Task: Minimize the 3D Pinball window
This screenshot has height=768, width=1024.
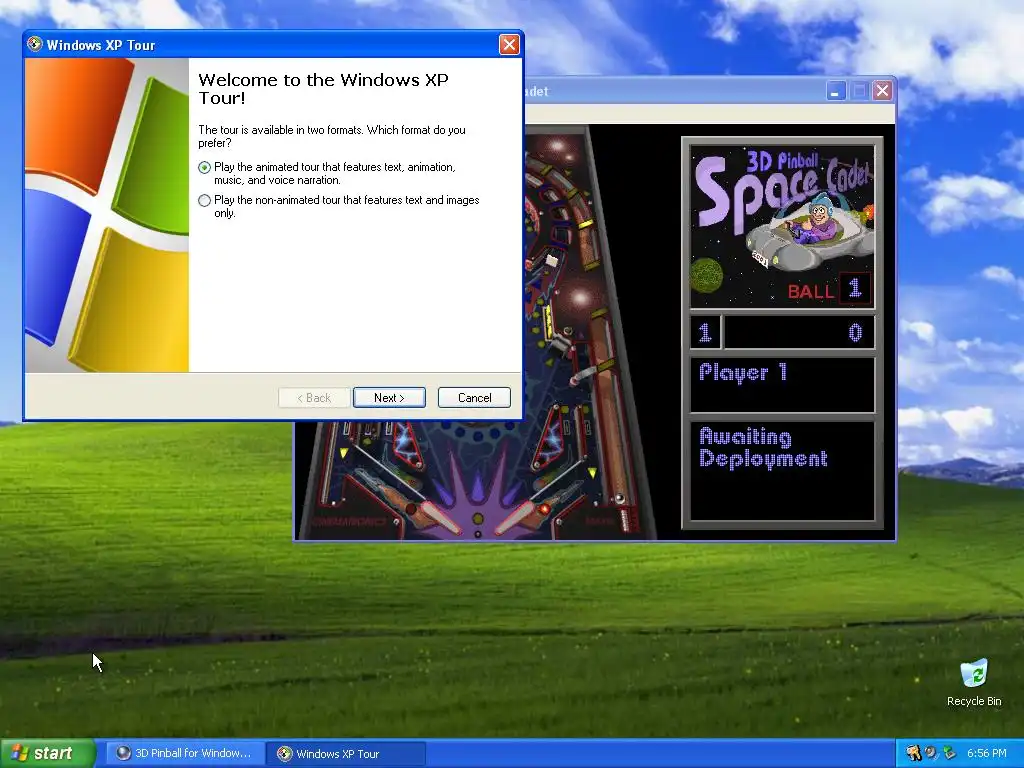Action: click(836, 91)
